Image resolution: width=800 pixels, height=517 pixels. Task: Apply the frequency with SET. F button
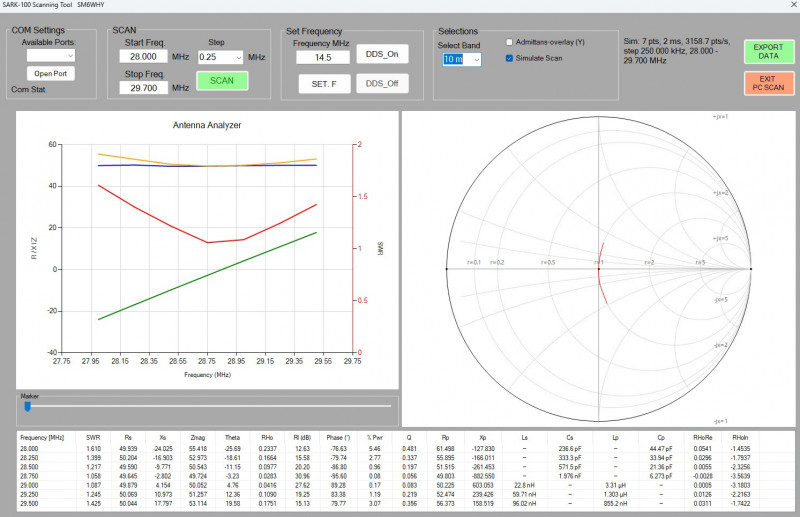324,84
